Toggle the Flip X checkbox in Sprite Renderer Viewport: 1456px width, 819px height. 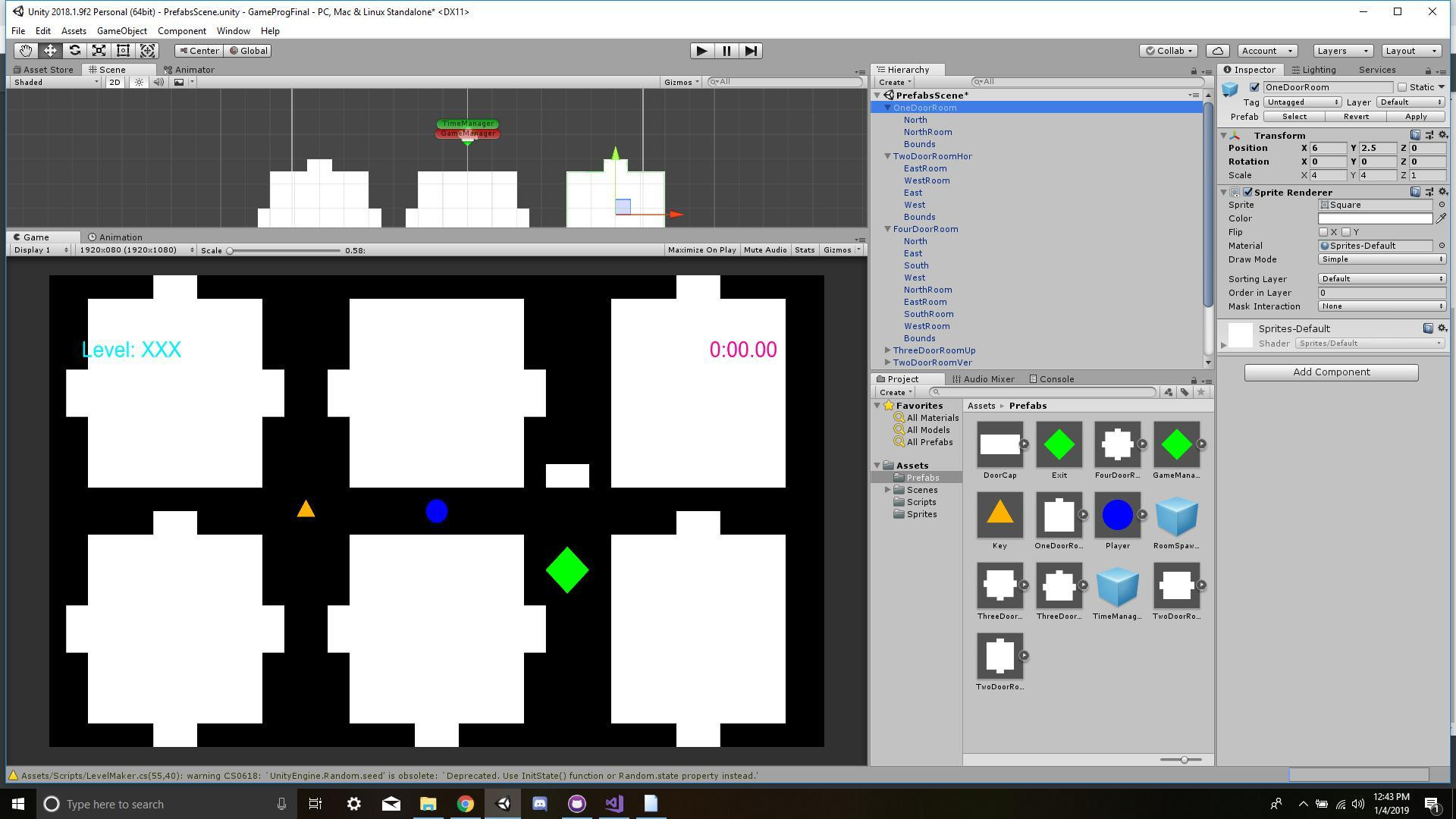coord(1324,232)
